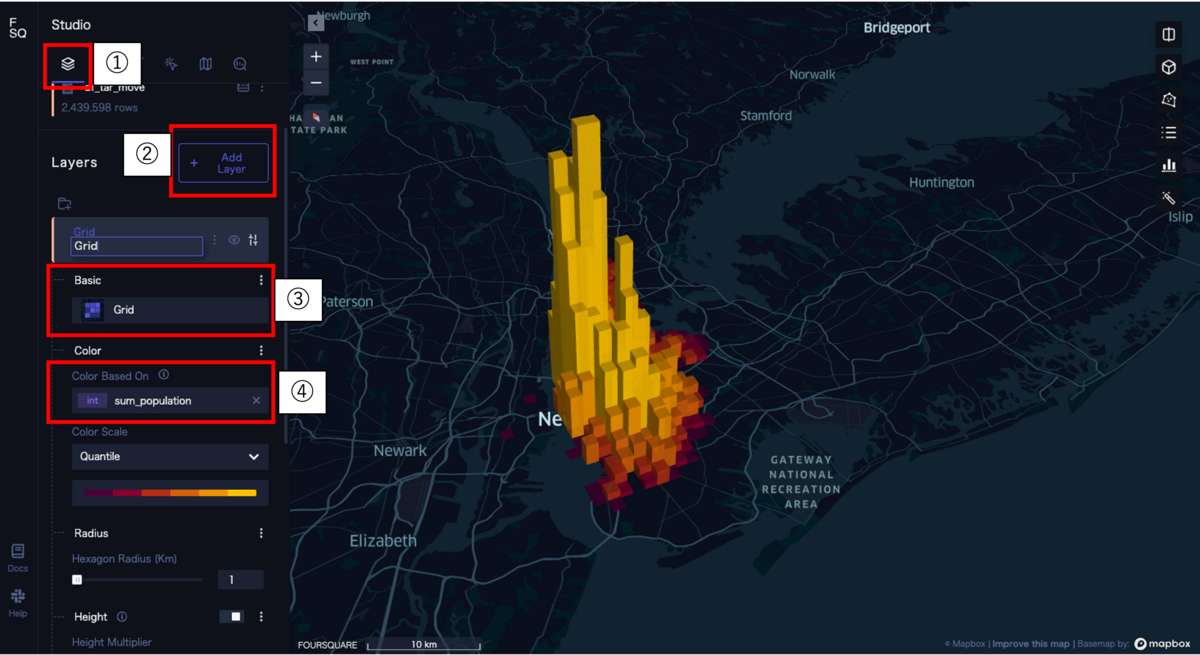Open the Color Scale dropdown
Screen dimensions: 1200x655
[170, 456]
